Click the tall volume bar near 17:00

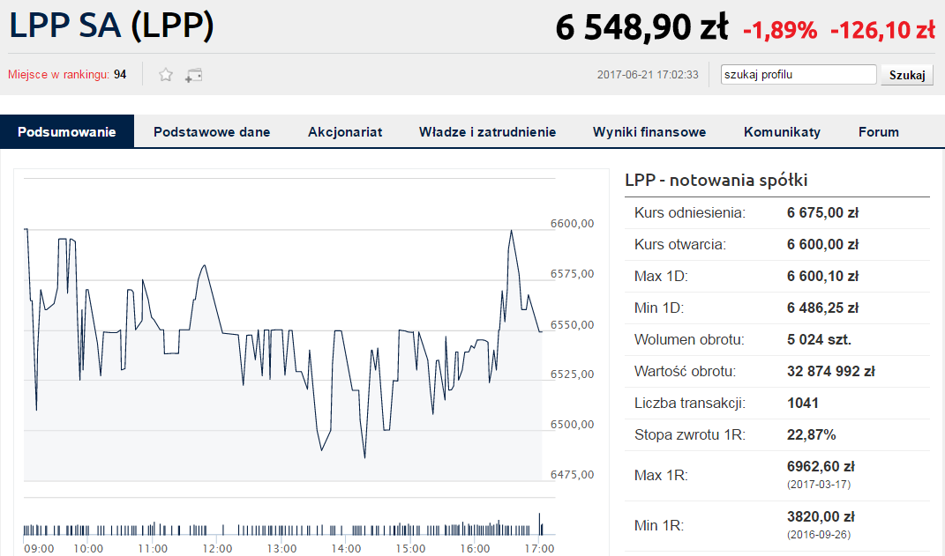[x=539, y=523]
